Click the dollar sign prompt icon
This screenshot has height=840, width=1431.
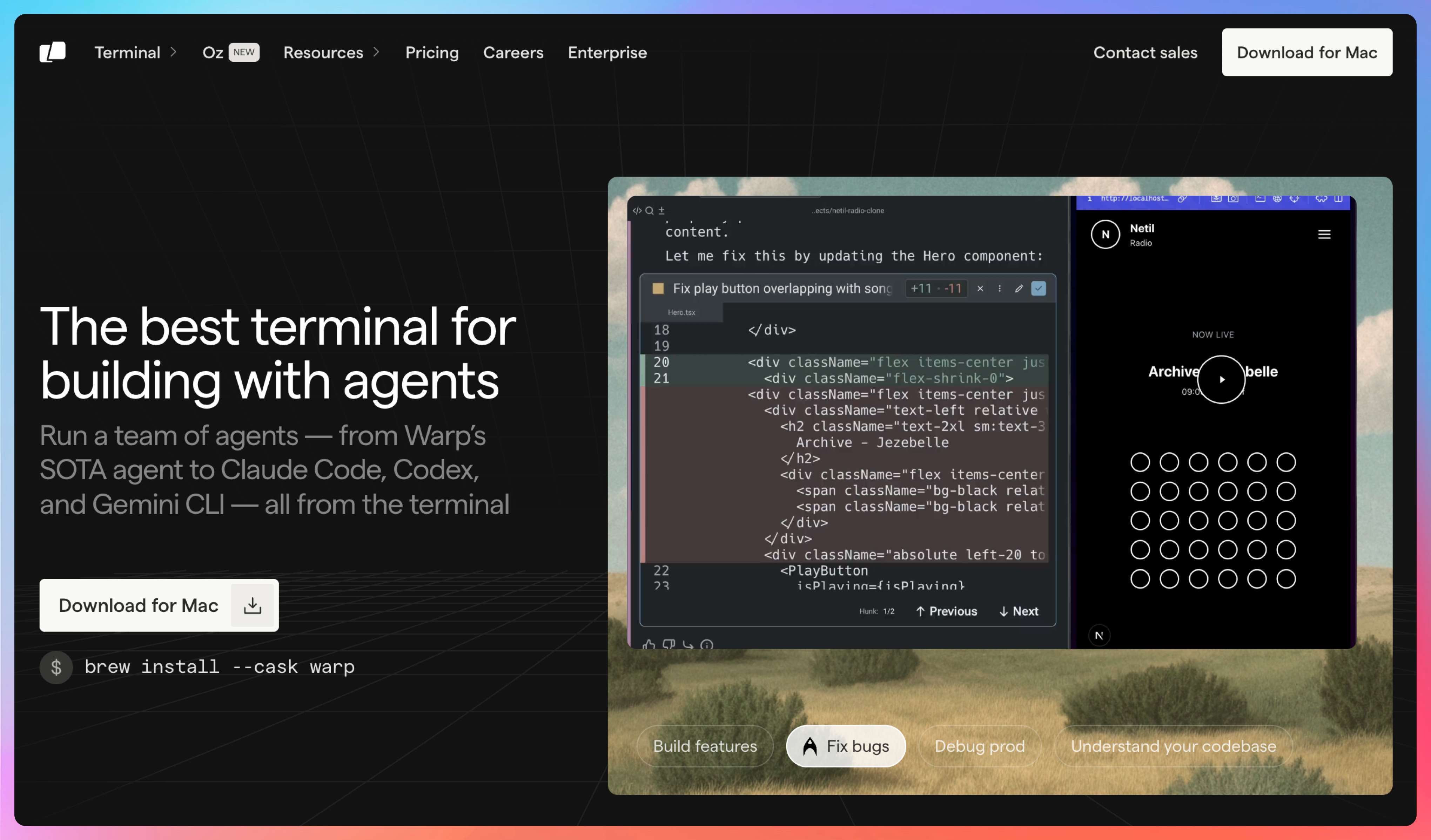point(56,667)
